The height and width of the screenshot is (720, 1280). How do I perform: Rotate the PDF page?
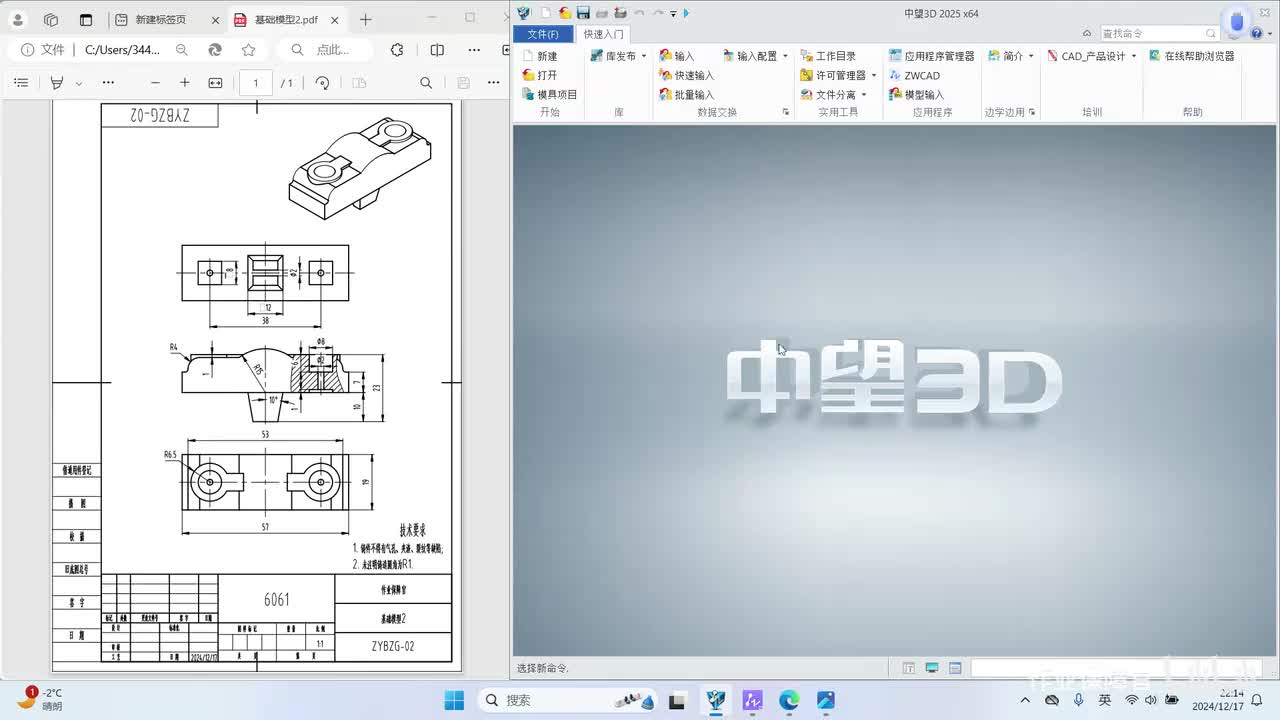tap(322, 83)
